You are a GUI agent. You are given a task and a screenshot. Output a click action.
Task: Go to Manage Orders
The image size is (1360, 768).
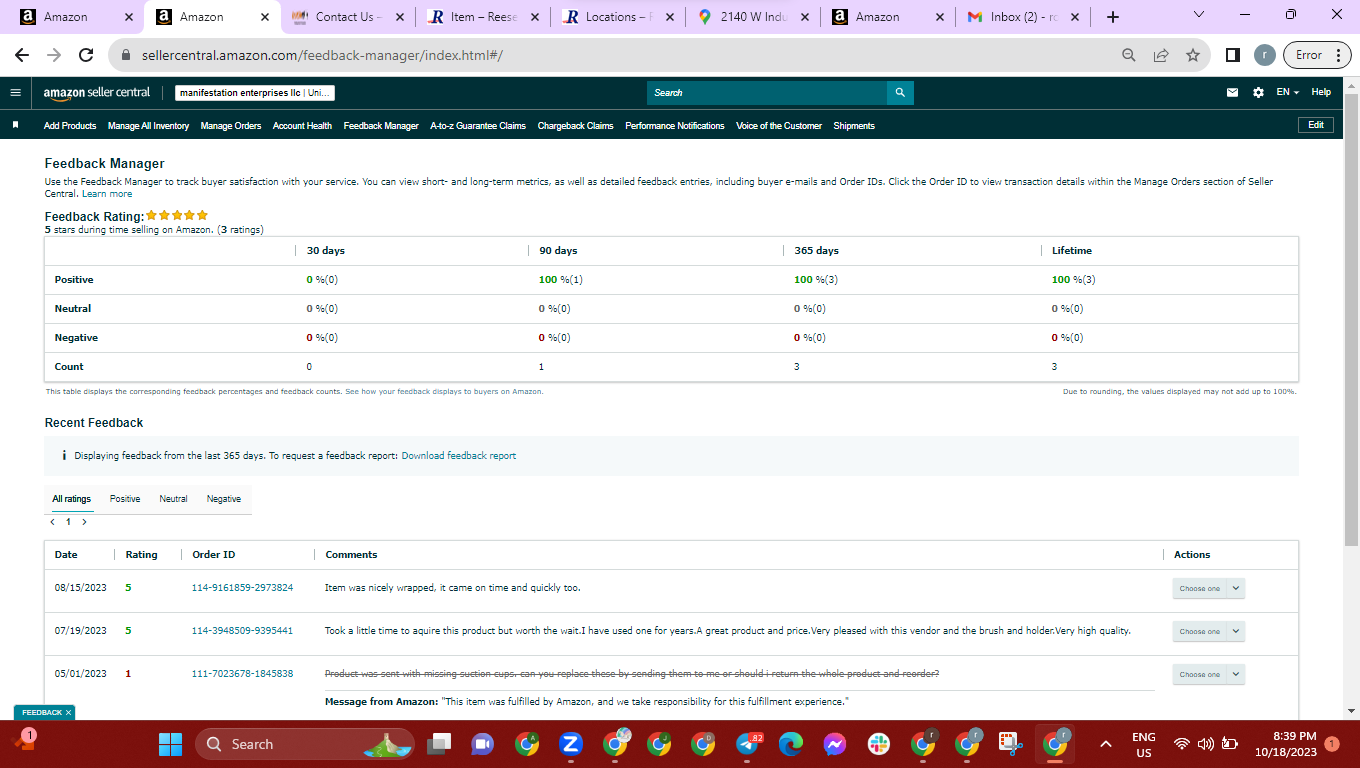pyautogui.click(x=231, y=126)
